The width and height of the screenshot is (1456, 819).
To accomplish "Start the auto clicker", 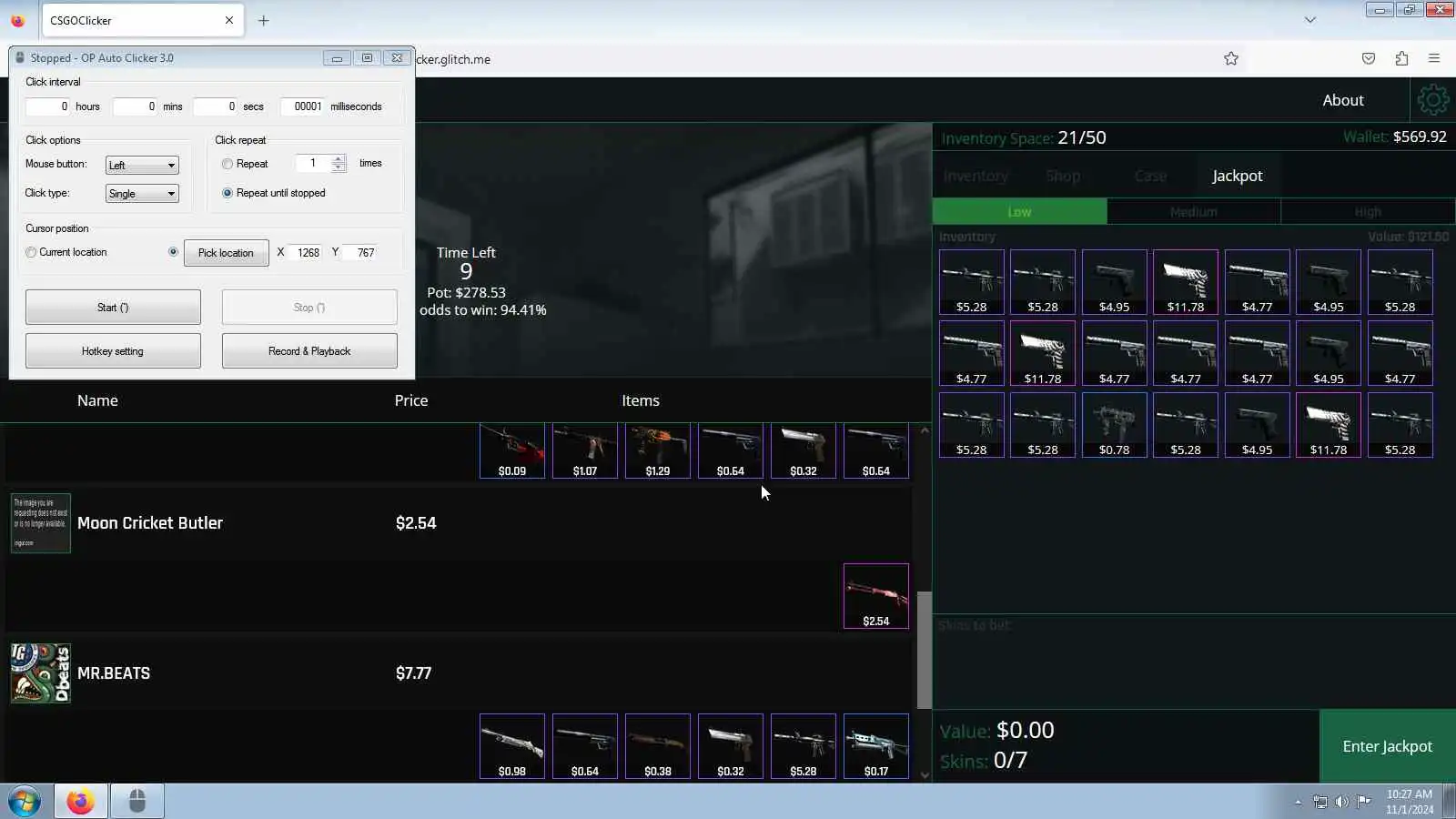I will point(113,307).
